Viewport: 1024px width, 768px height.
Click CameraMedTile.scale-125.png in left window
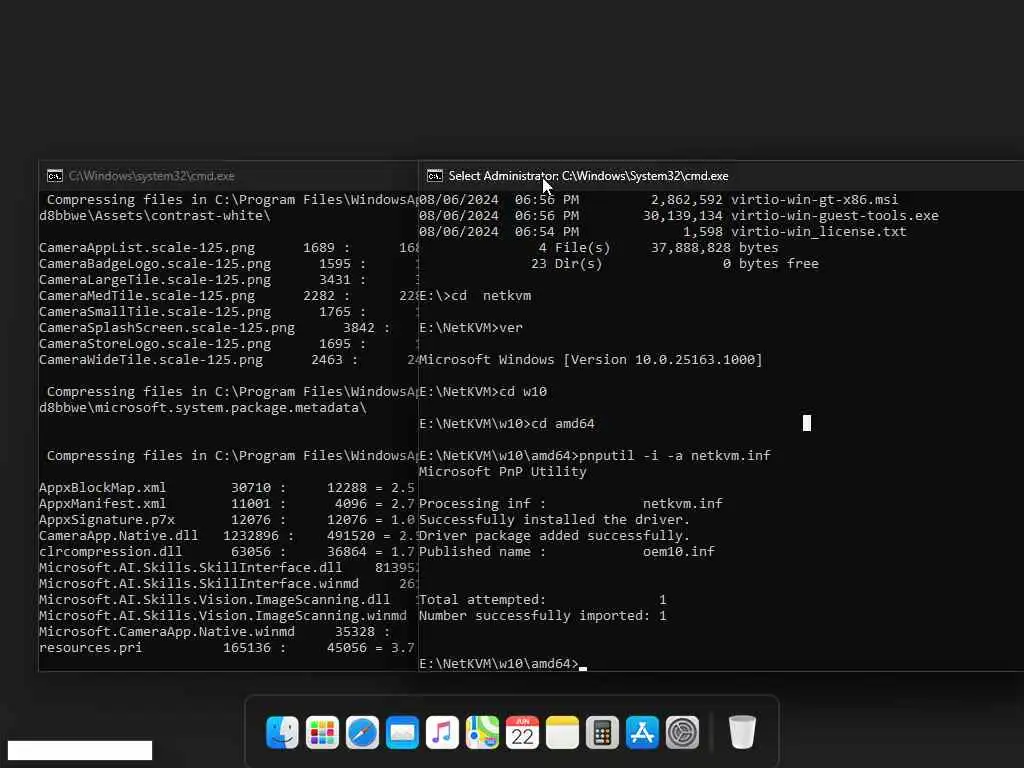[147, 296]
